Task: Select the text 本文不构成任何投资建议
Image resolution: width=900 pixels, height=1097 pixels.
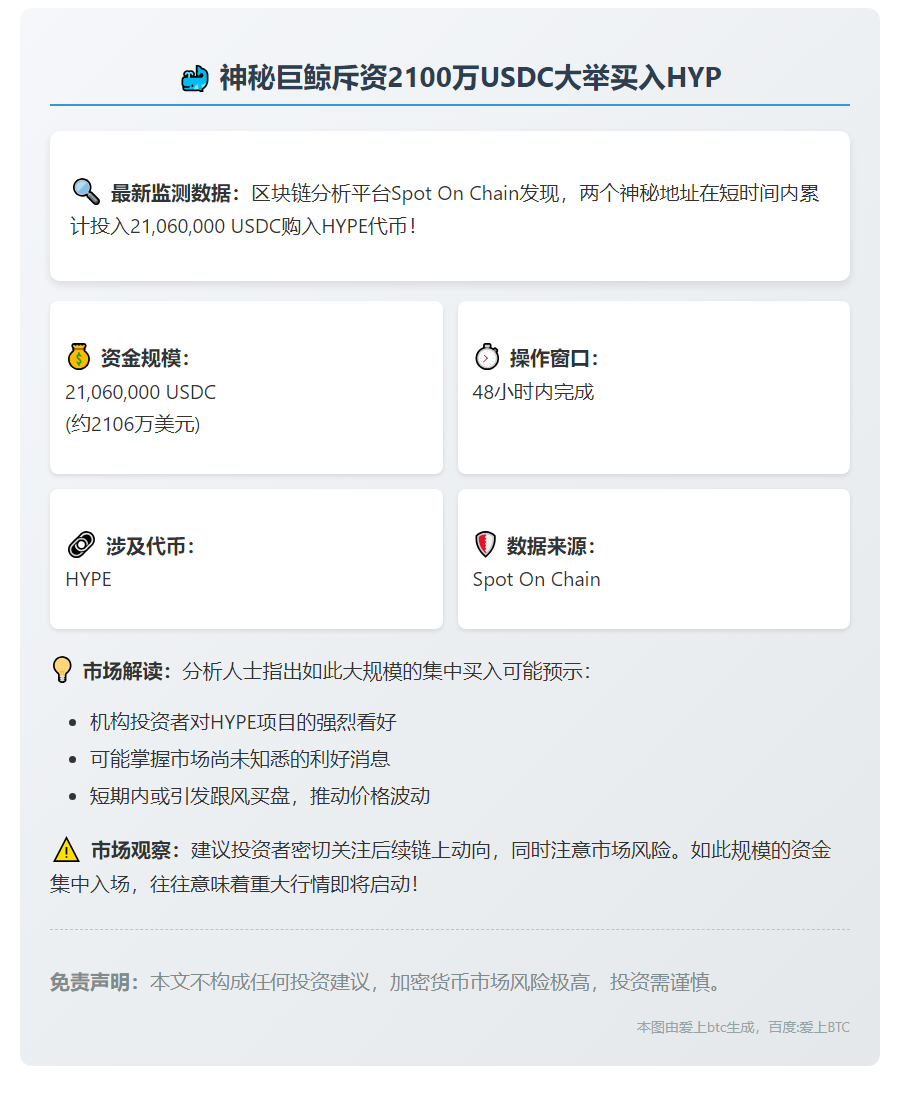Action: tap(260, 982)
